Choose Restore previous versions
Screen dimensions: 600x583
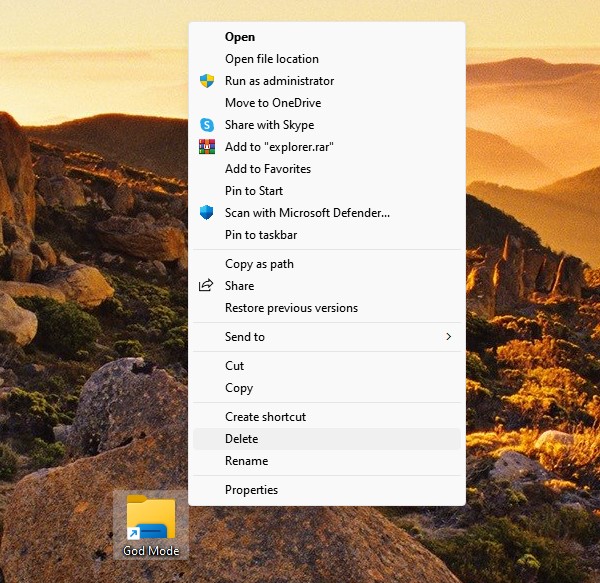(x=327, y=308)
